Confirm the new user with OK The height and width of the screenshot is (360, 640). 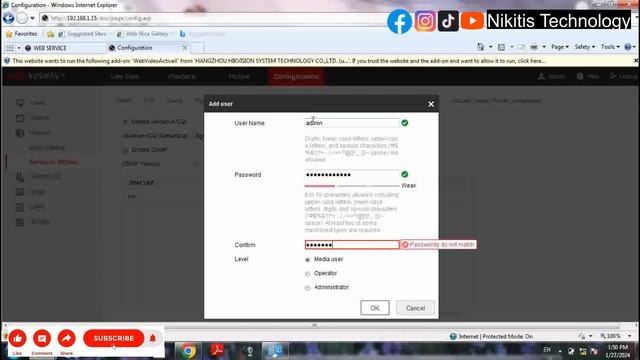coord(375,308)
